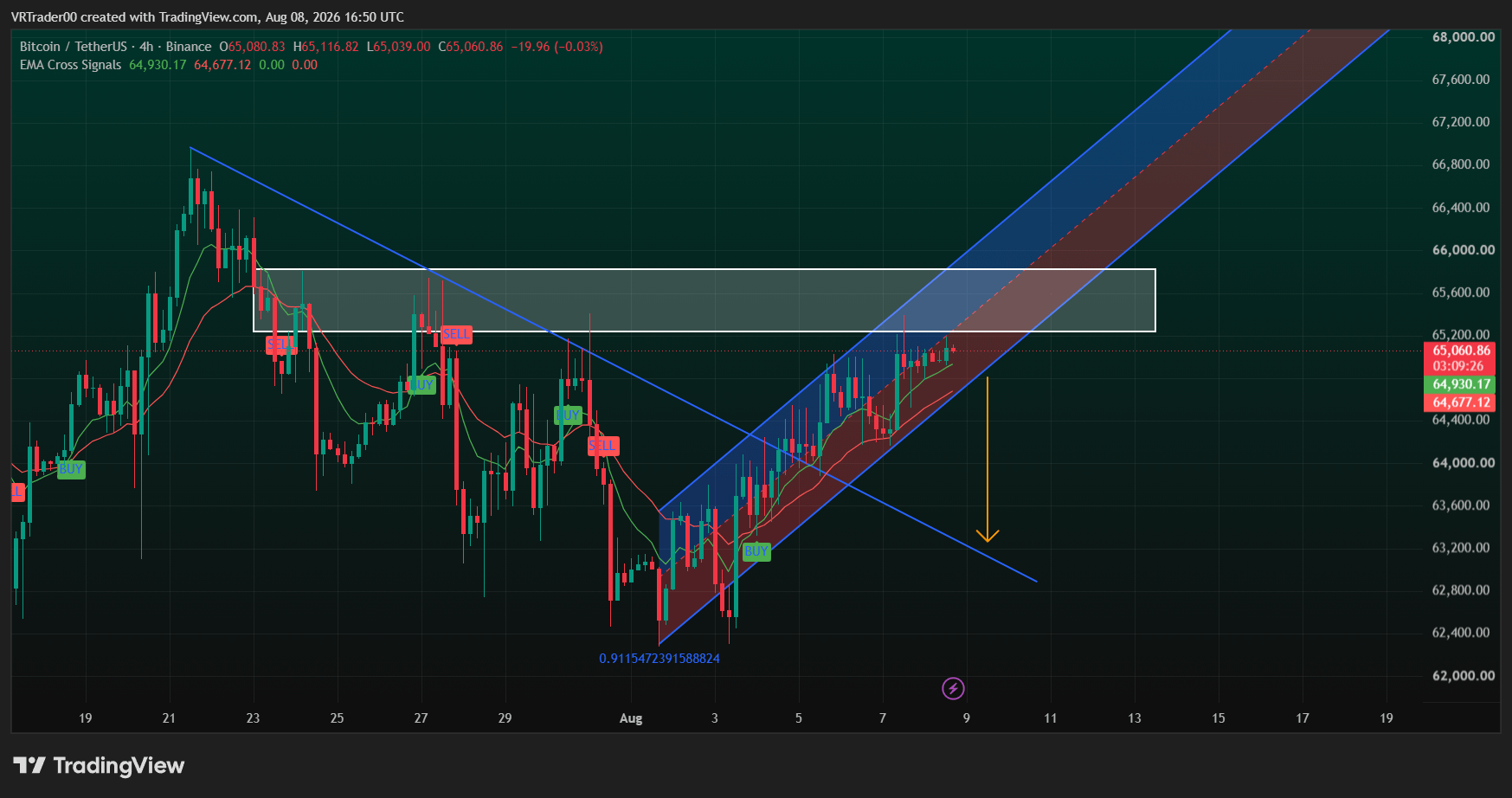Click the 62,000.00 price axis label

1464,676
